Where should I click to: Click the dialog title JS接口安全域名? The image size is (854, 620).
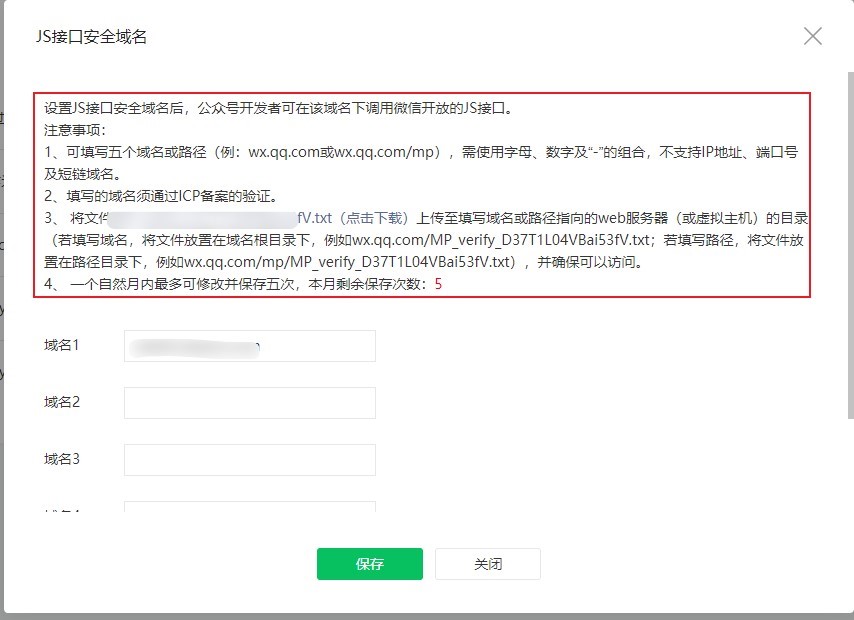point(92,37)
